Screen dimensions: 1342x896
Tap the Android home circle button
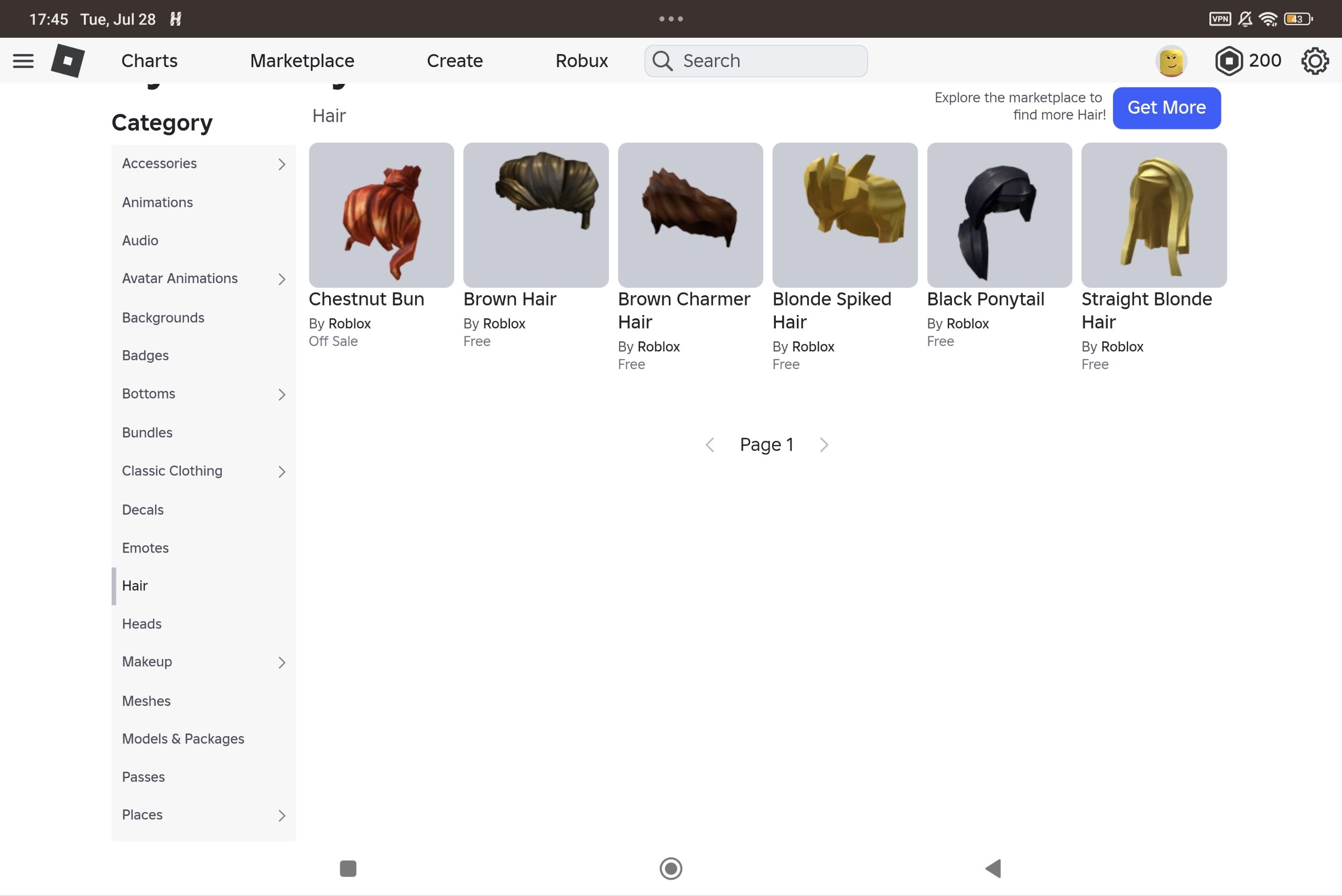(x=670, y=868)
